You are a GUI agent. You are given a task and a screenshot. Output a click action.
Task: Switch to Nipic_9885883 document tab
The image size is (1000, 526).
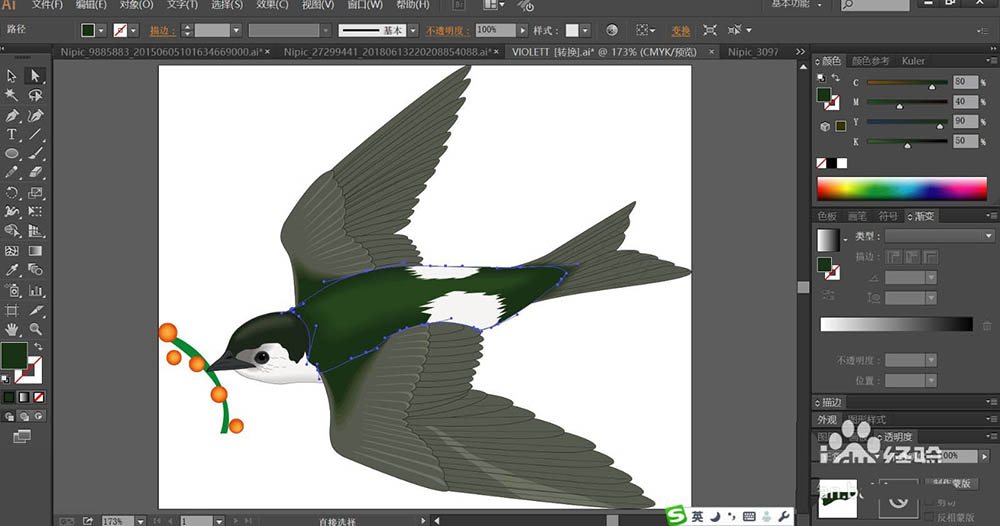[x=161, y=52]
